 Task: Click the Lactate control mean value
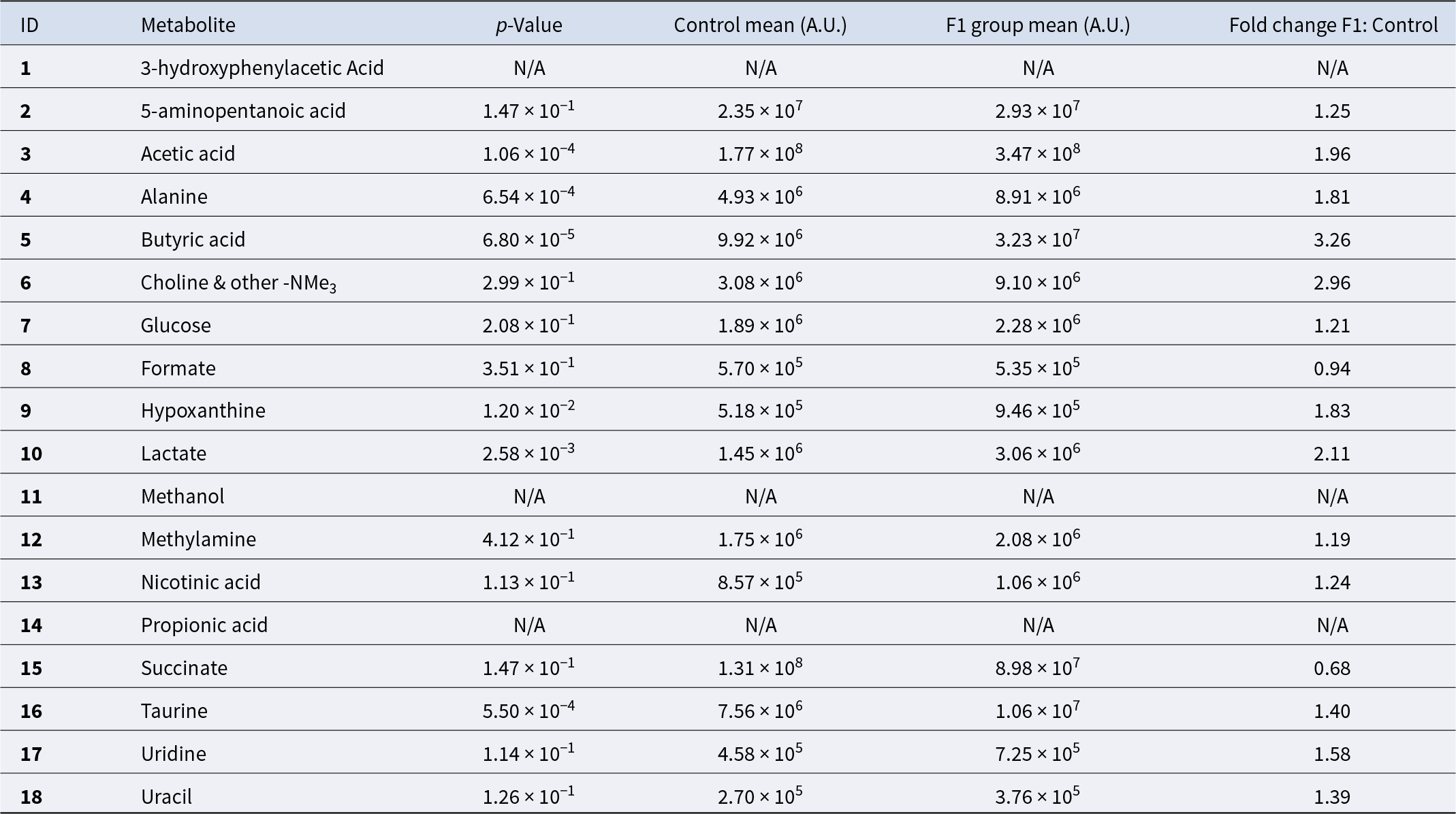[760, 454]
